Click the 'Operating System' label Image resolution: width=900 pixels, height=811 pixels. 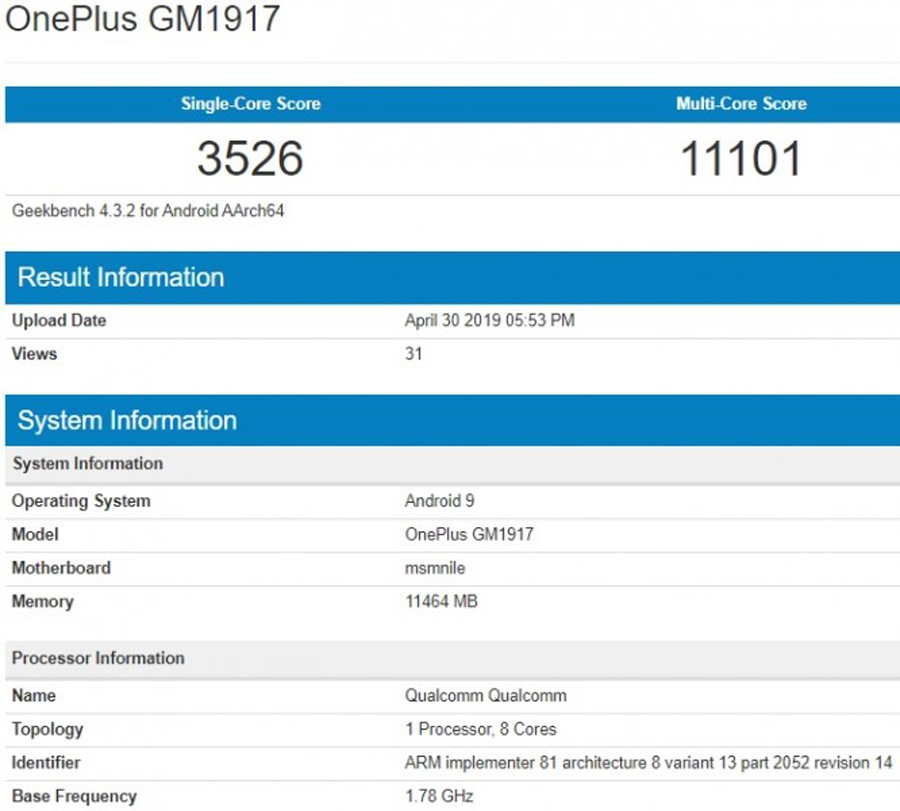[82, 501]
